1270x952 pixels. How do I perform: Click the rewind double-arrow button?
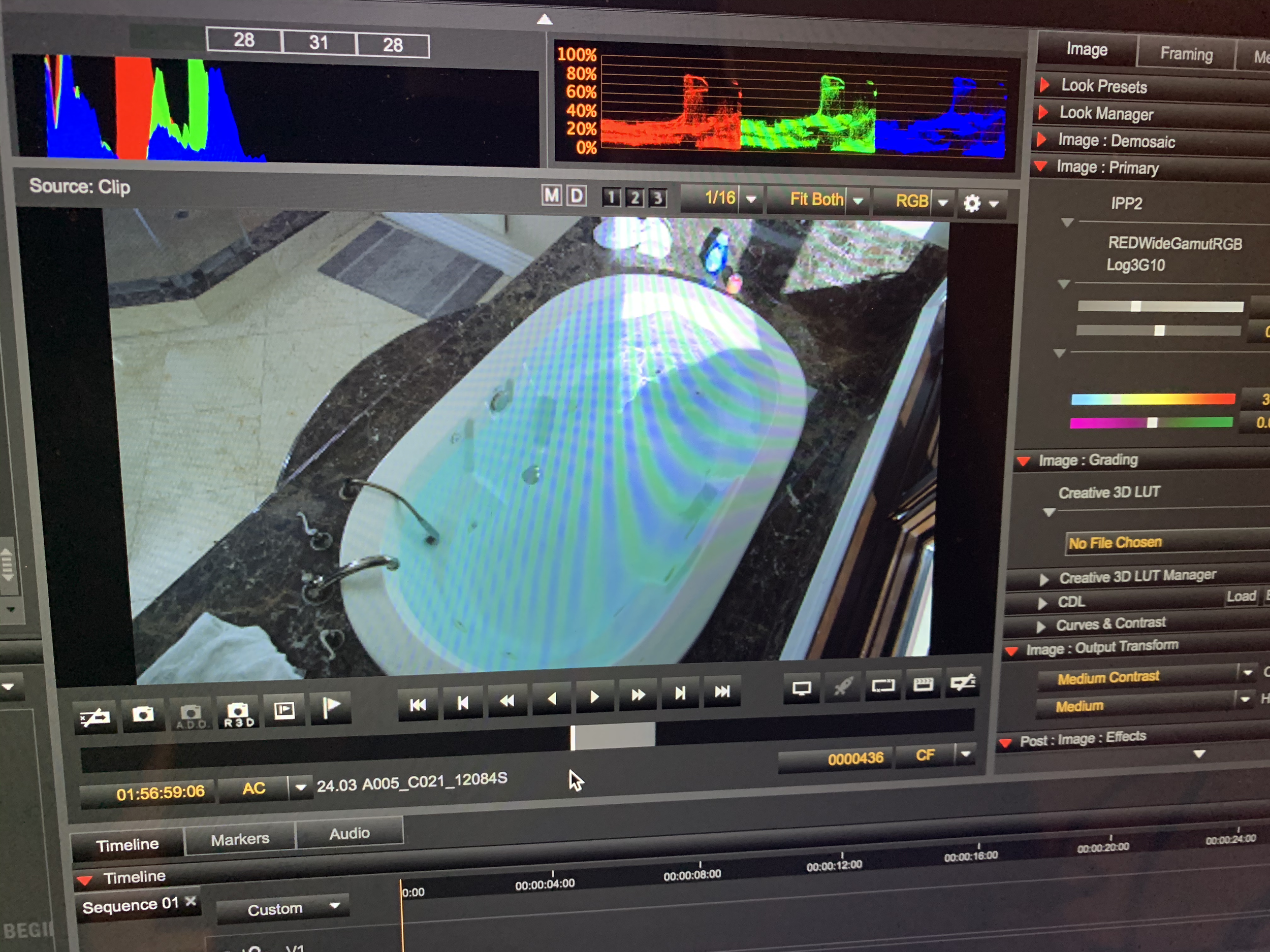click(x=507, y=700)
